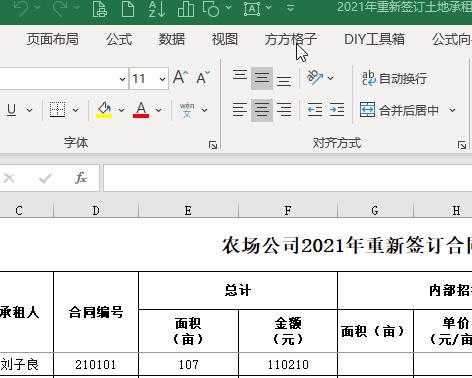Open text box icon dropdown arrow
This screenshot has height=378, width=472.
(x=268, y=7)
